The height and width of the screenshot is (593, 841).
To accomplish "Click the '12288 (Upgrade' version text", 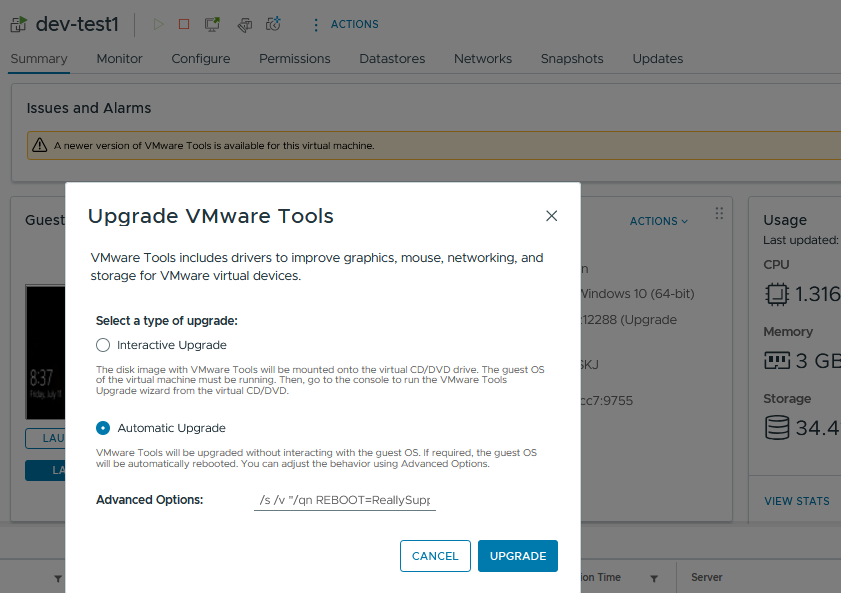I will 629,320.
